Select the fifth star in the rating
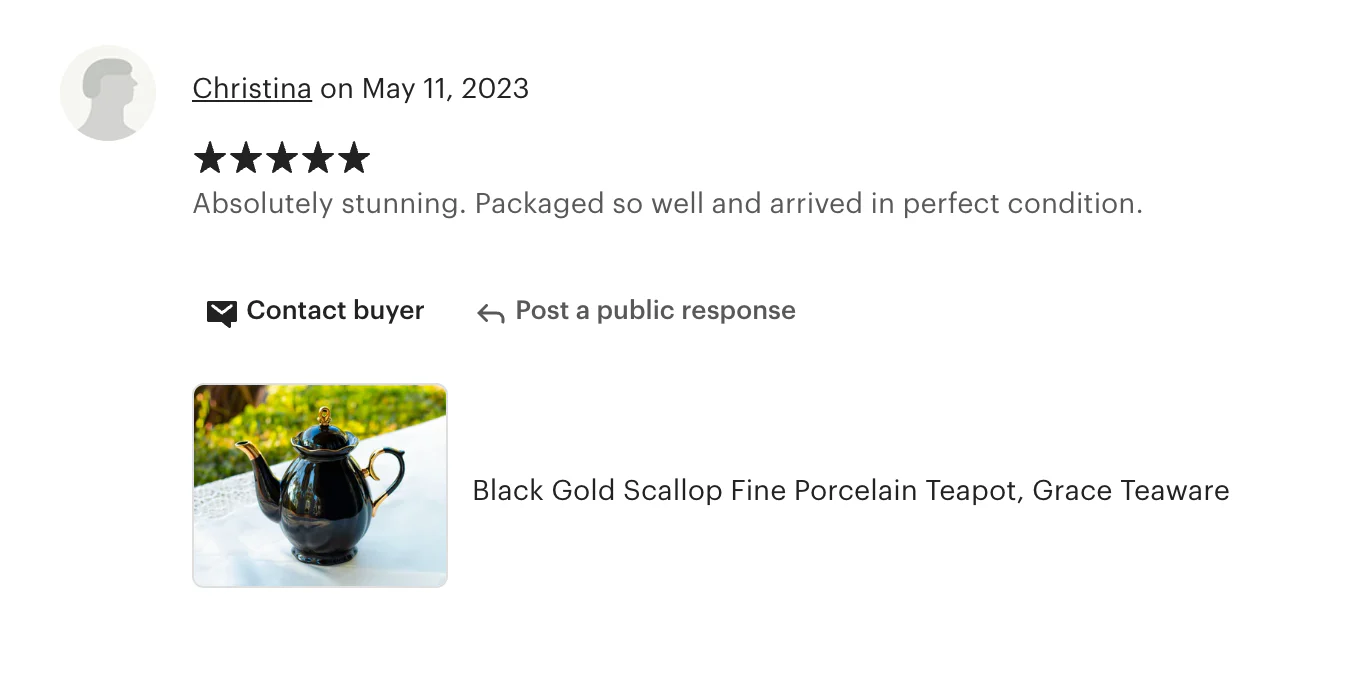 coord(354,157)
